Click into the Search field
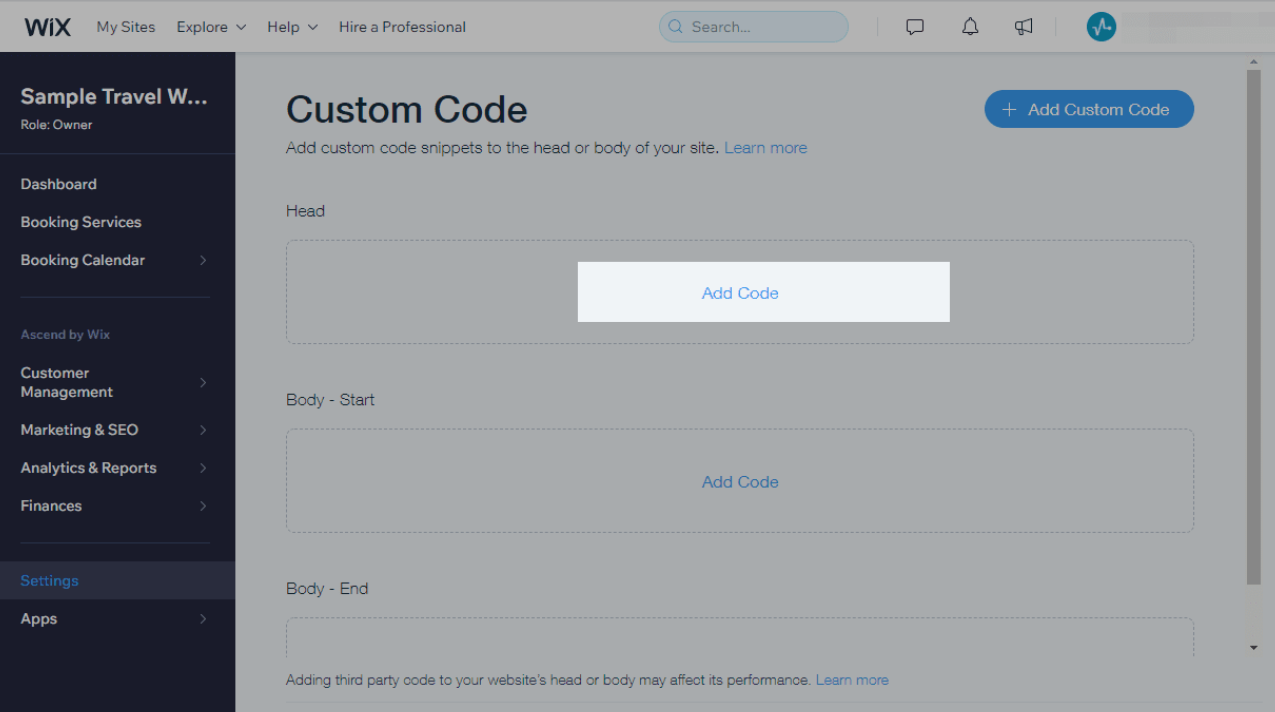This screenshot has width=1275, height=712. [762, 27]
